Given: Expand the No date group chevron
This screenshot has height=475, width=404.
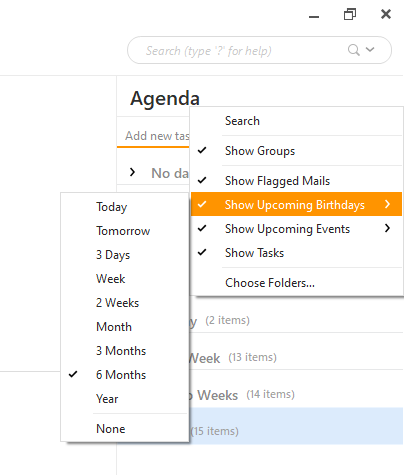Looking at the screenshot, I should pos(132,172).
